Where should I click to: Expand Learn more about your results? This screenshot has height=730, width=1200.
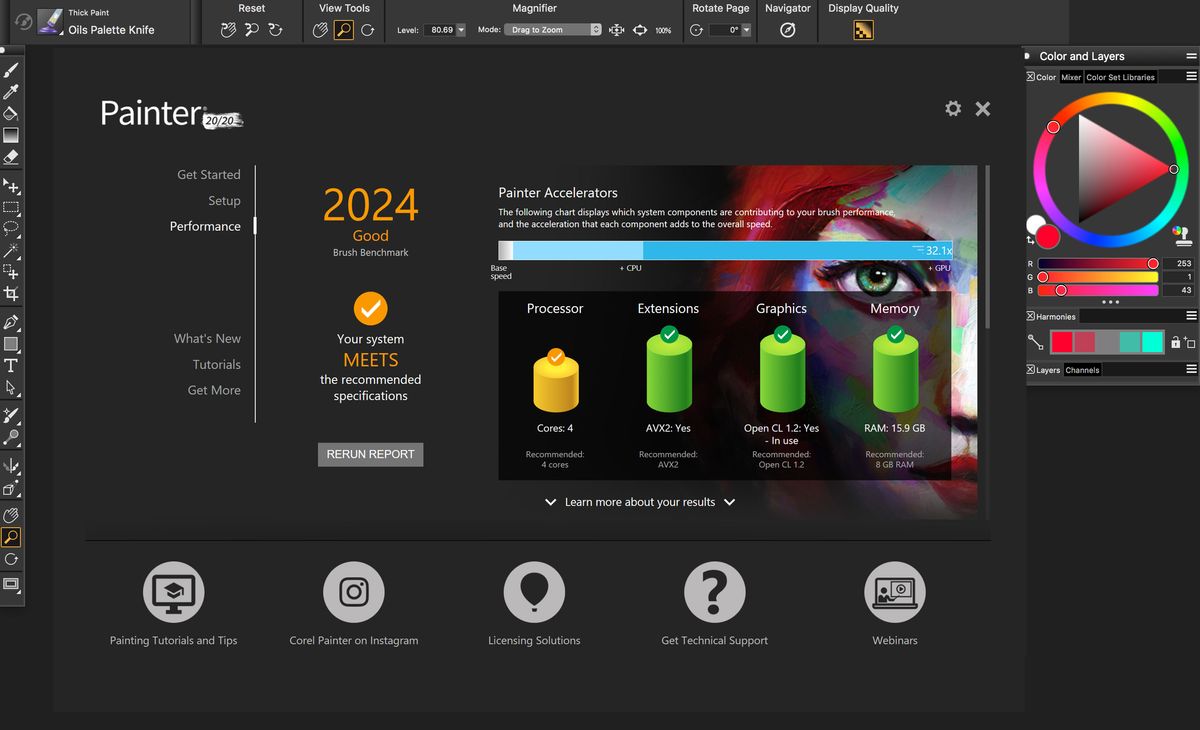(x=640, y=503)
